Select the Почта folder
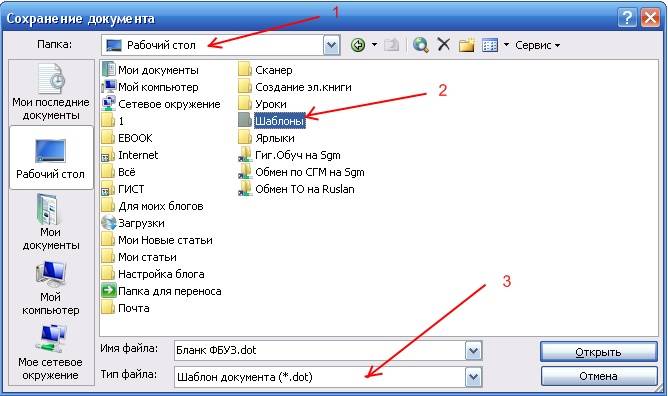Image resolution: width=668 pixels, height=396 pixels. 126,308
